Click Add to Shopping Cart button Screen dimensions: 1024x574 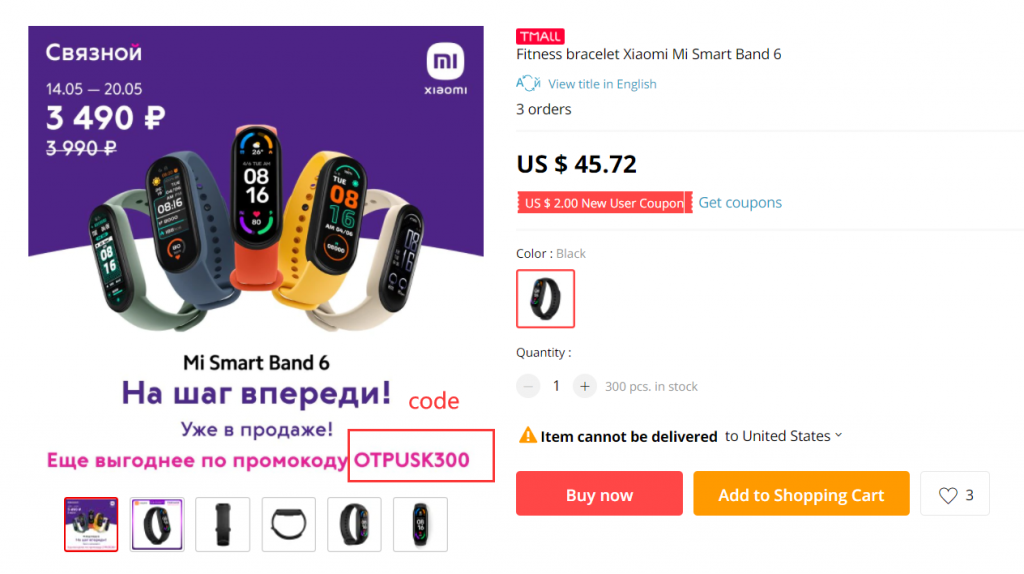[x=801, y=494]
